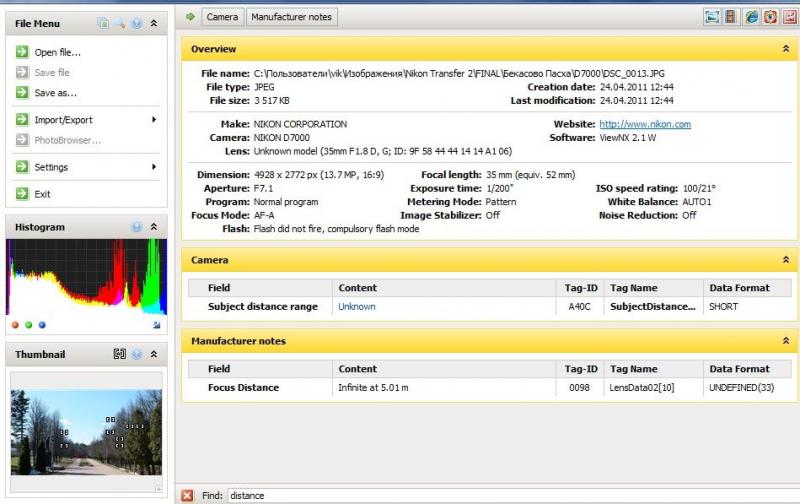Click the F7.1 aperture value
The image size is (800, 504).
pos(263,188)
